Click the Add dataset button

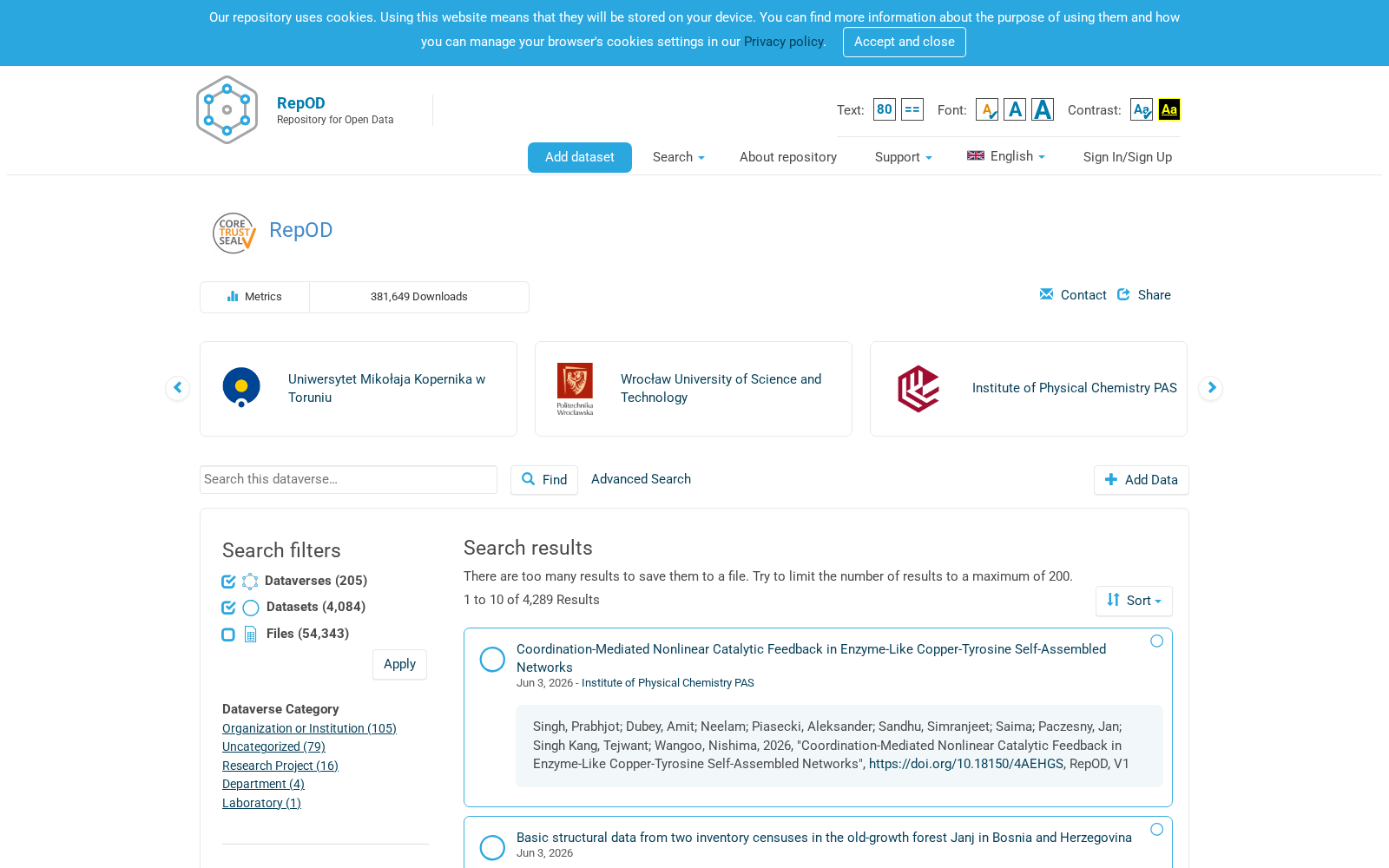pos(580,157)
